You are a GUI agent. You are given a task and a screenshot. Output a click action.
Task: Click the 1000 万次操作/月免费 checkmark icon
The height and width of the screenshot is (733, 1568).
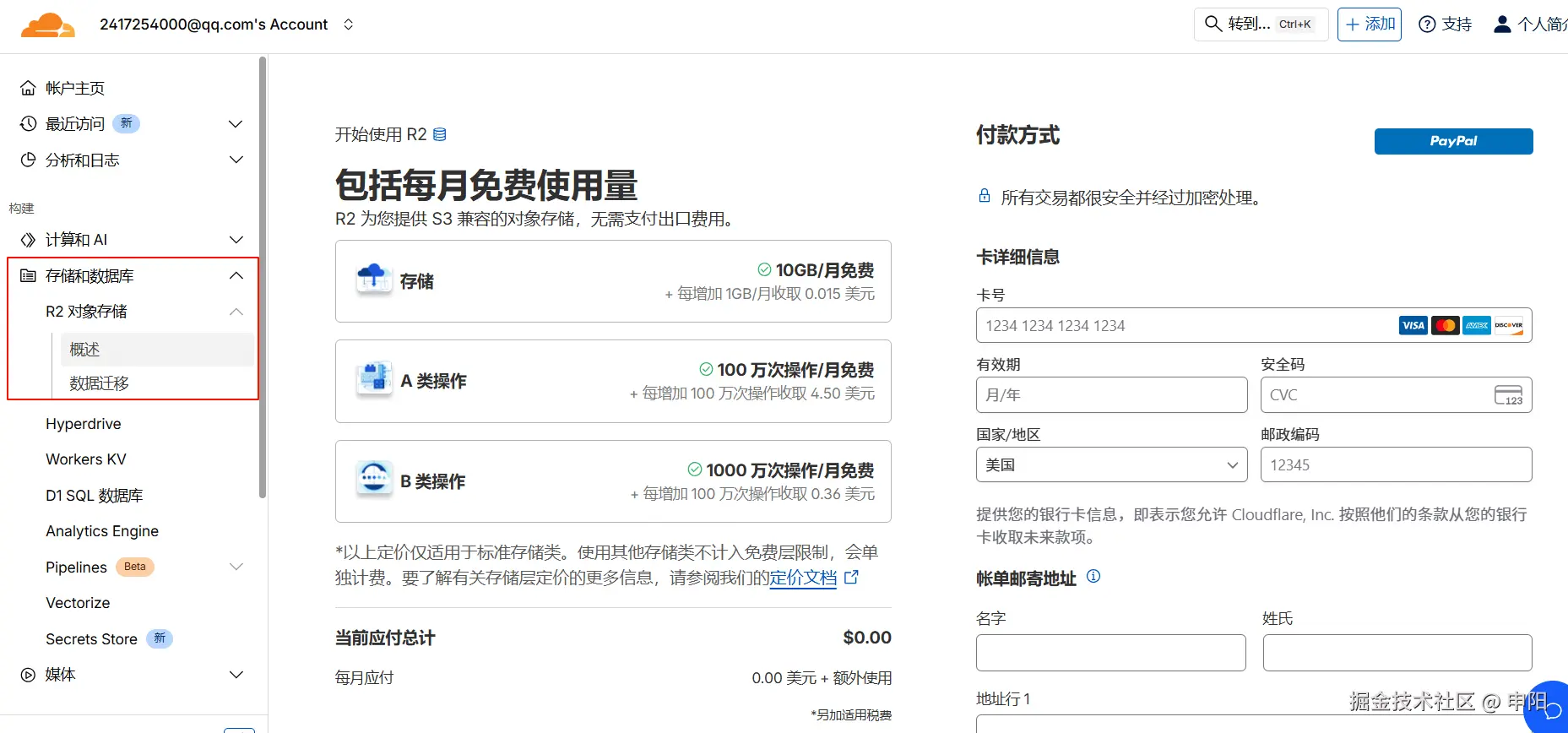pos(695,470)
